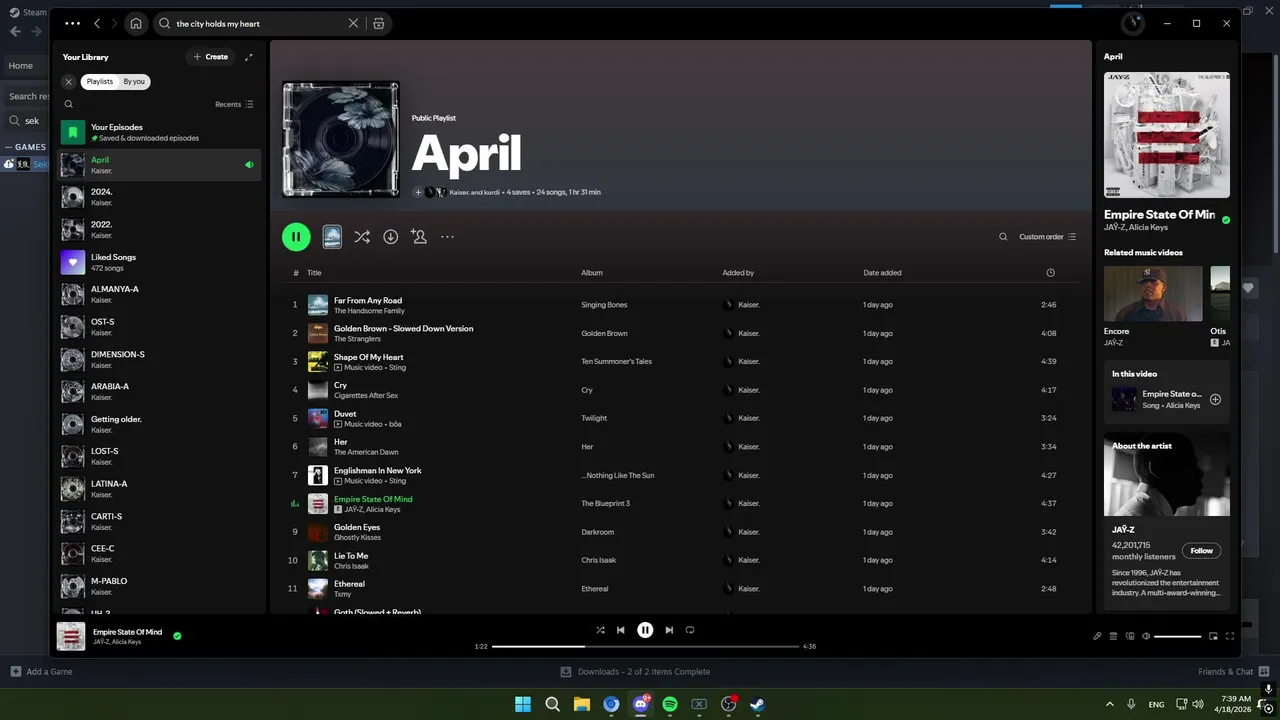Viewport: 1280px width, 720px height.
Task: Open the Create menu in Your Library
Action: pyautogui.click(x=211, y=57)
